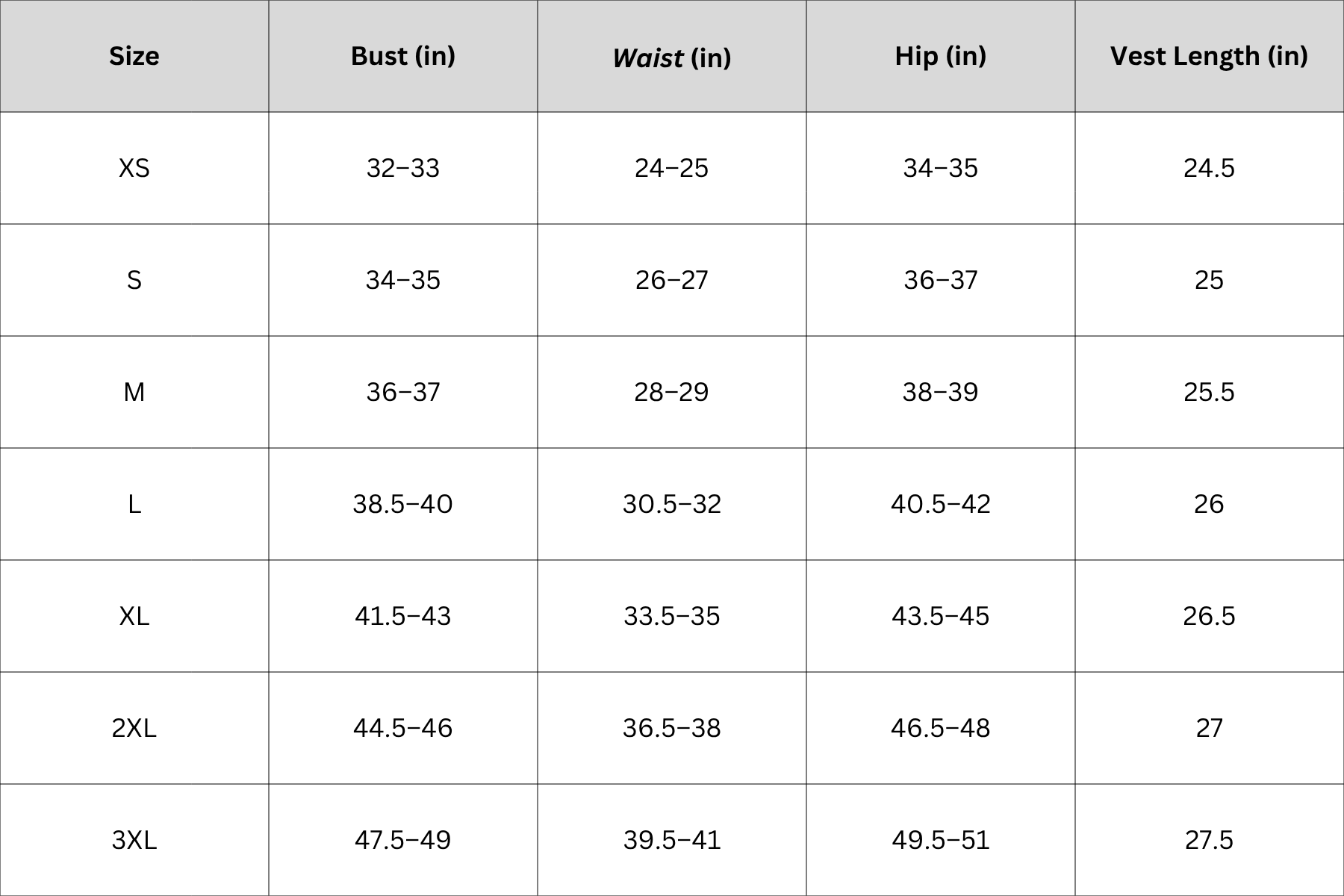Select the XL size label

(x=134, y=616)
